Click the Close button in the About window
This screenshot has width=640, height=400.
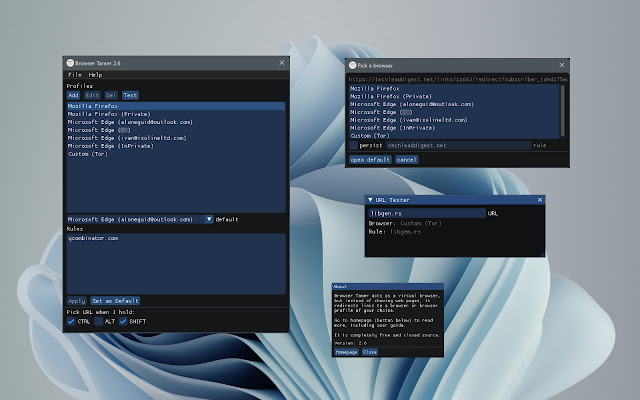[x=370, y=352]
